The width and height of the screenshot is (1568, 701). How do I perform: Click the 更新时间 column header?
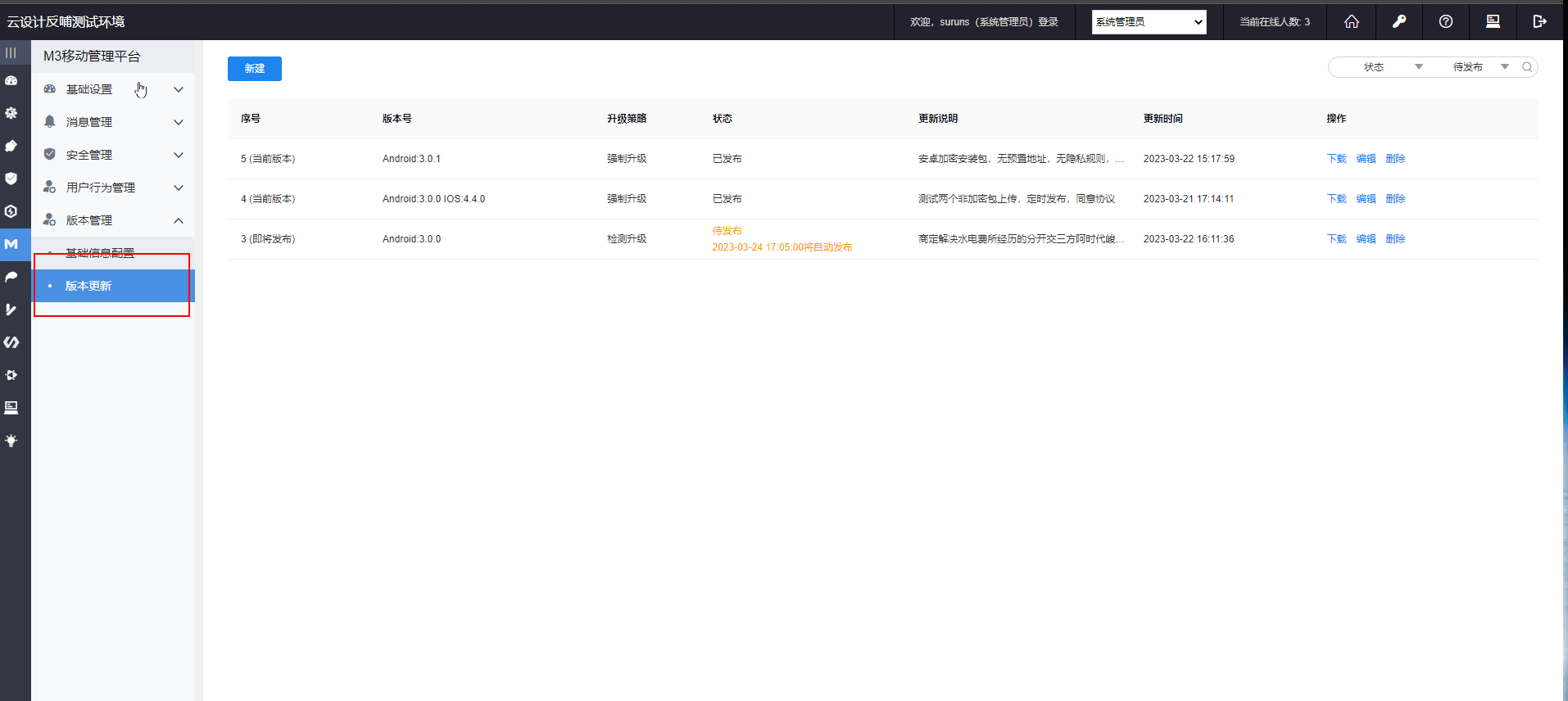(x=1162, y=119)
